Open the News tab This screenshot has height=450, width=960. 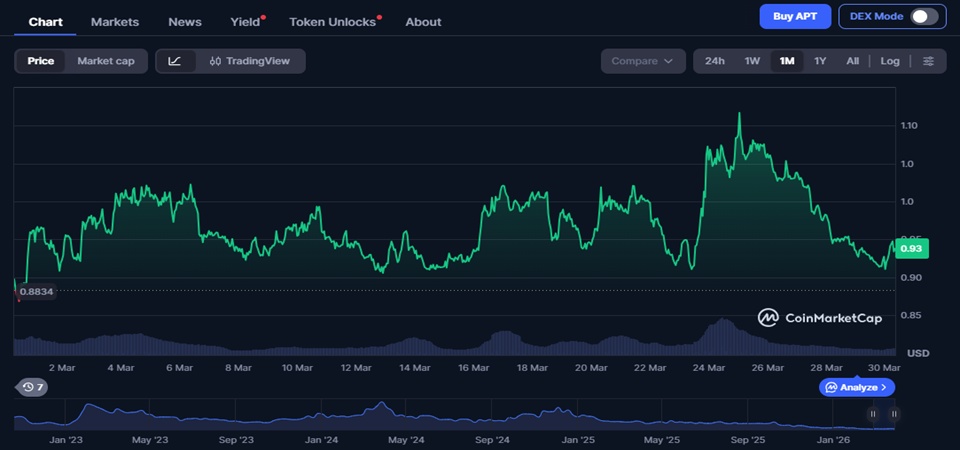tap(185, 22)
